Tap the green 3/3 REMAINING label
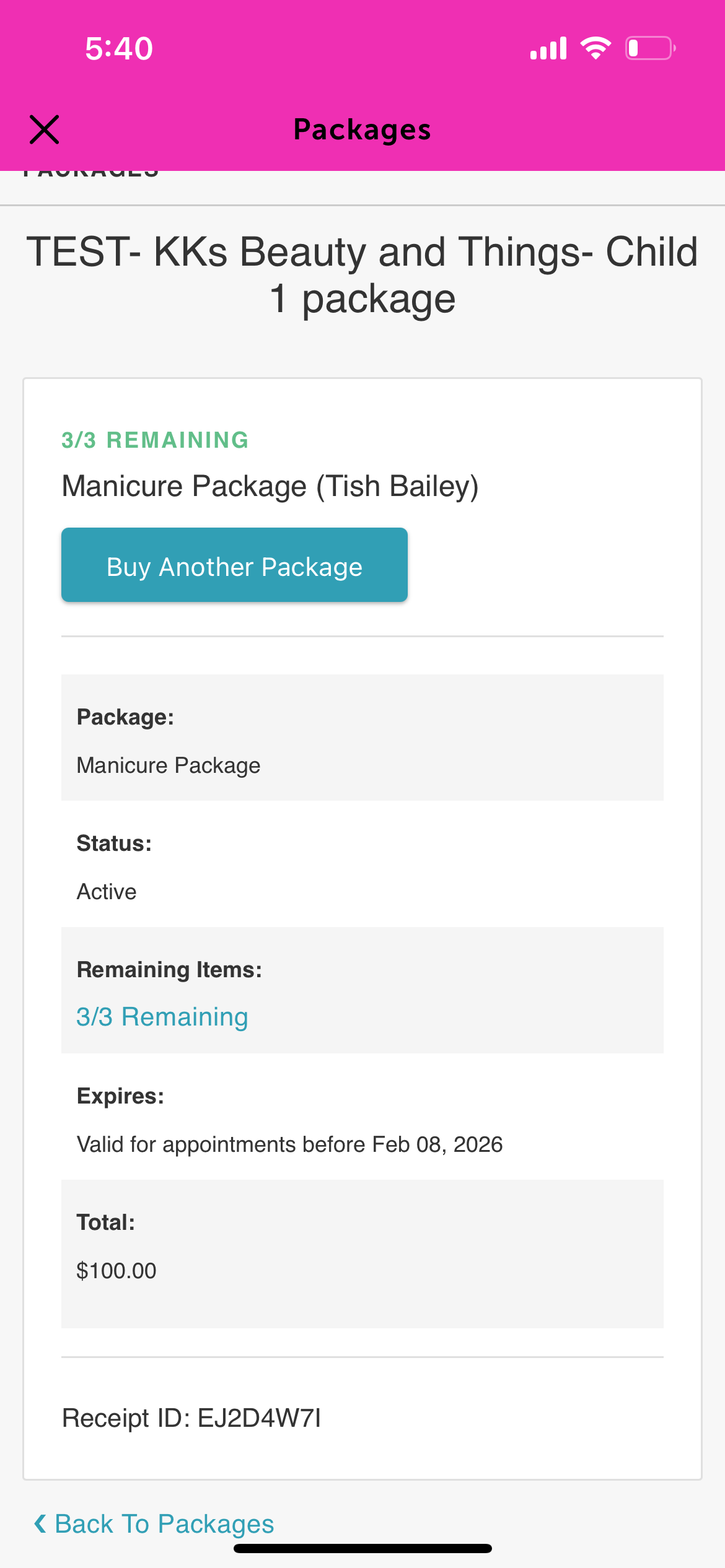 coord(155,440)
